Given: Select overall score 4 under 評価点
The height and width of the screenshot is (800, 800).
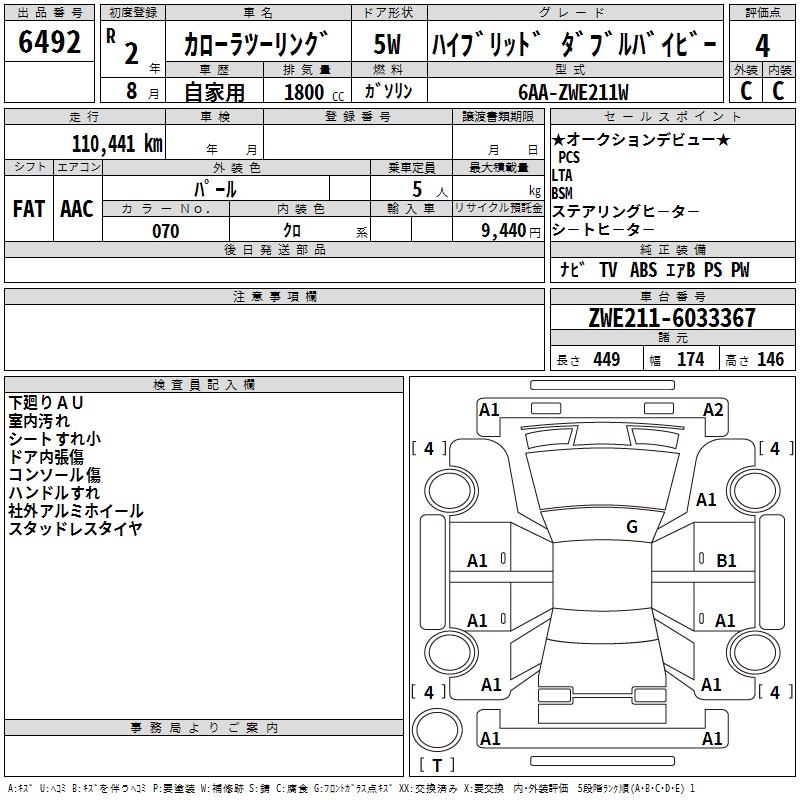Looking at the screenshot, I should pos(762,45).
